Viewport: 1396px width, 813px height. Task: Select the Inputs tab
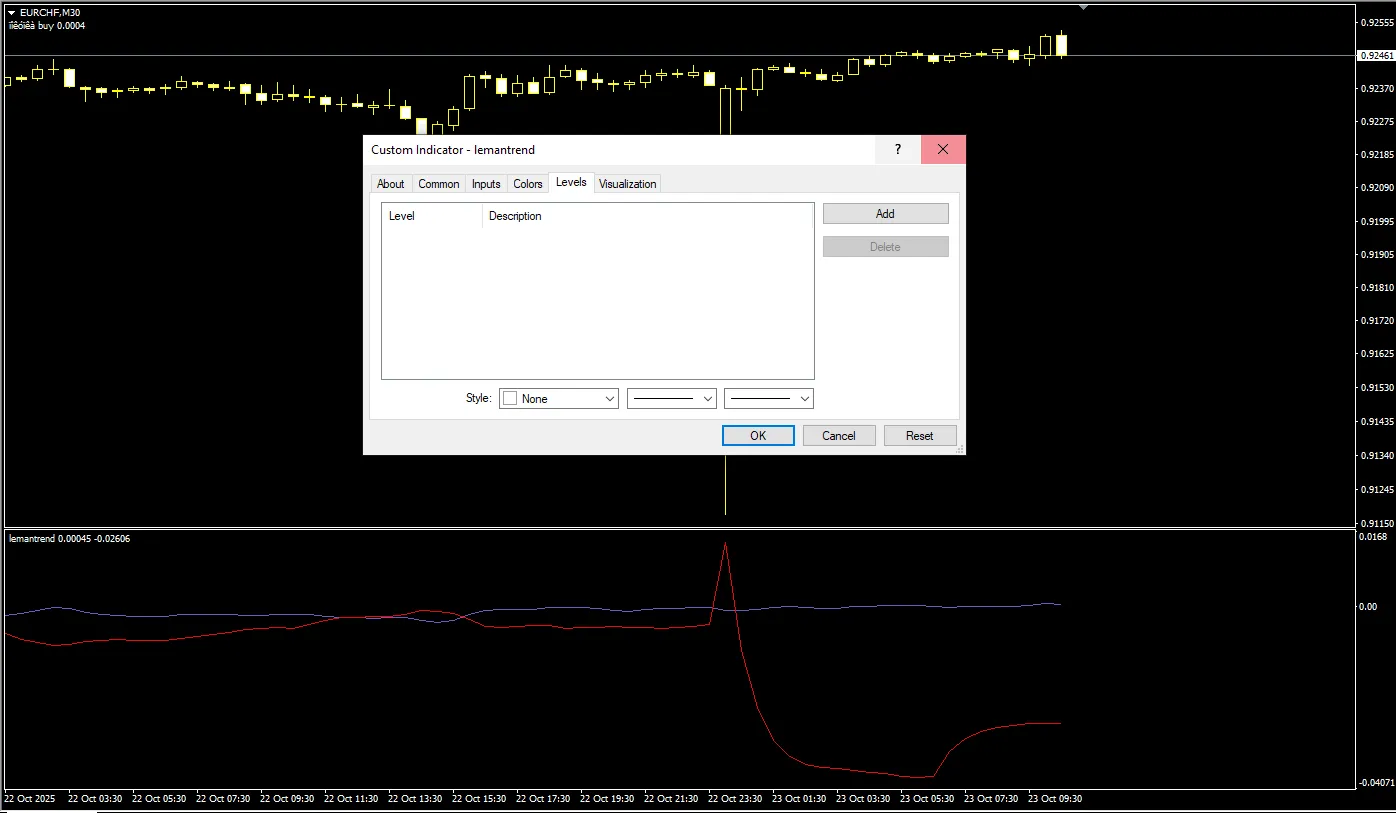point(486,184)
